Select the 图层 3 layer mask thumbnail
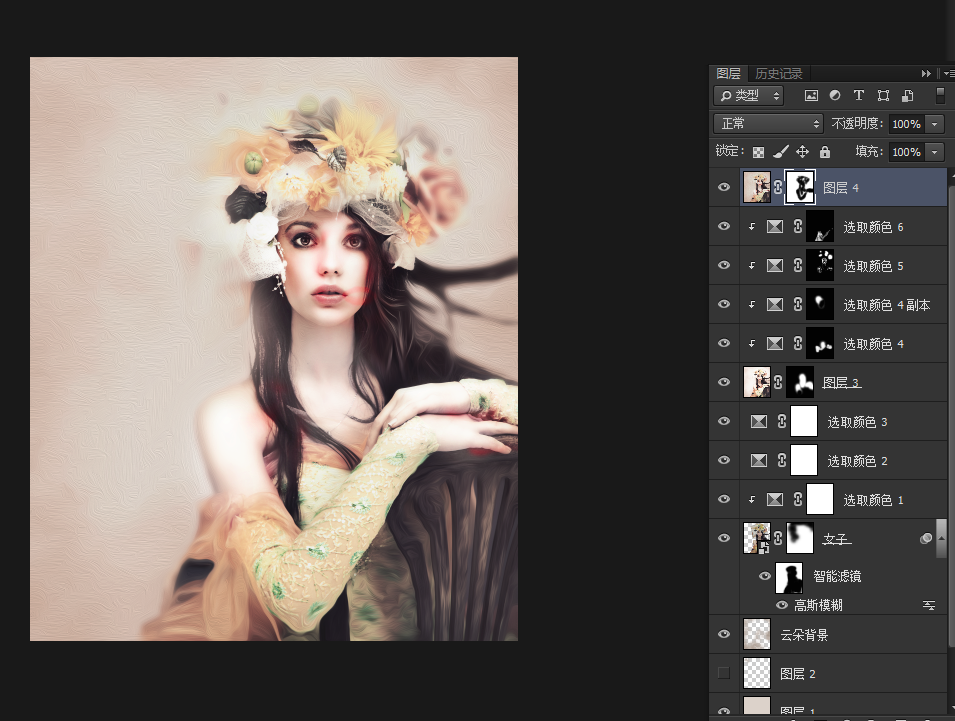955x721 pixels. click(800, 382)
